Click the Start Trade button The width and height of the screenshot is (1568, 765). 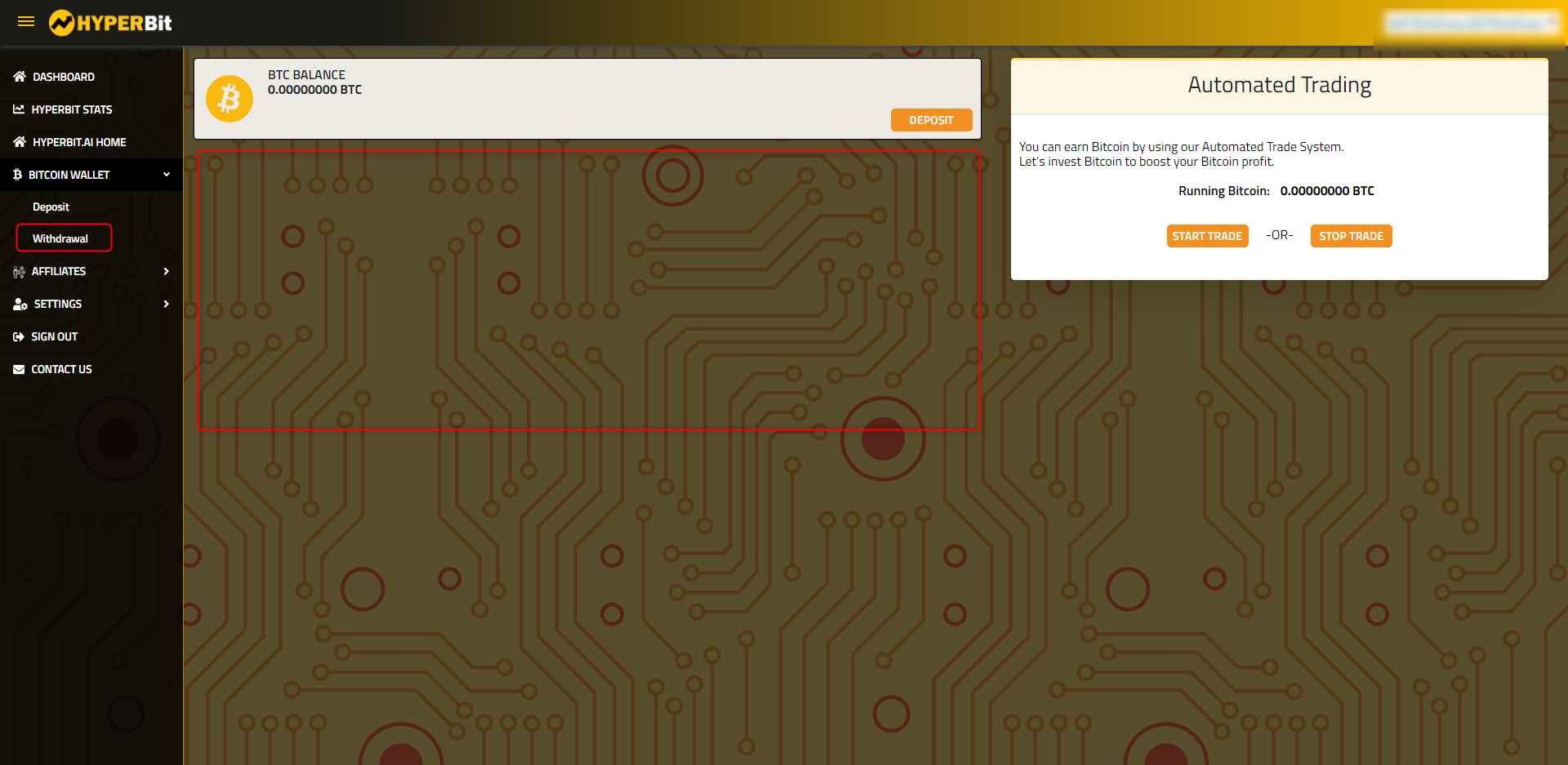click(1207, 236)
